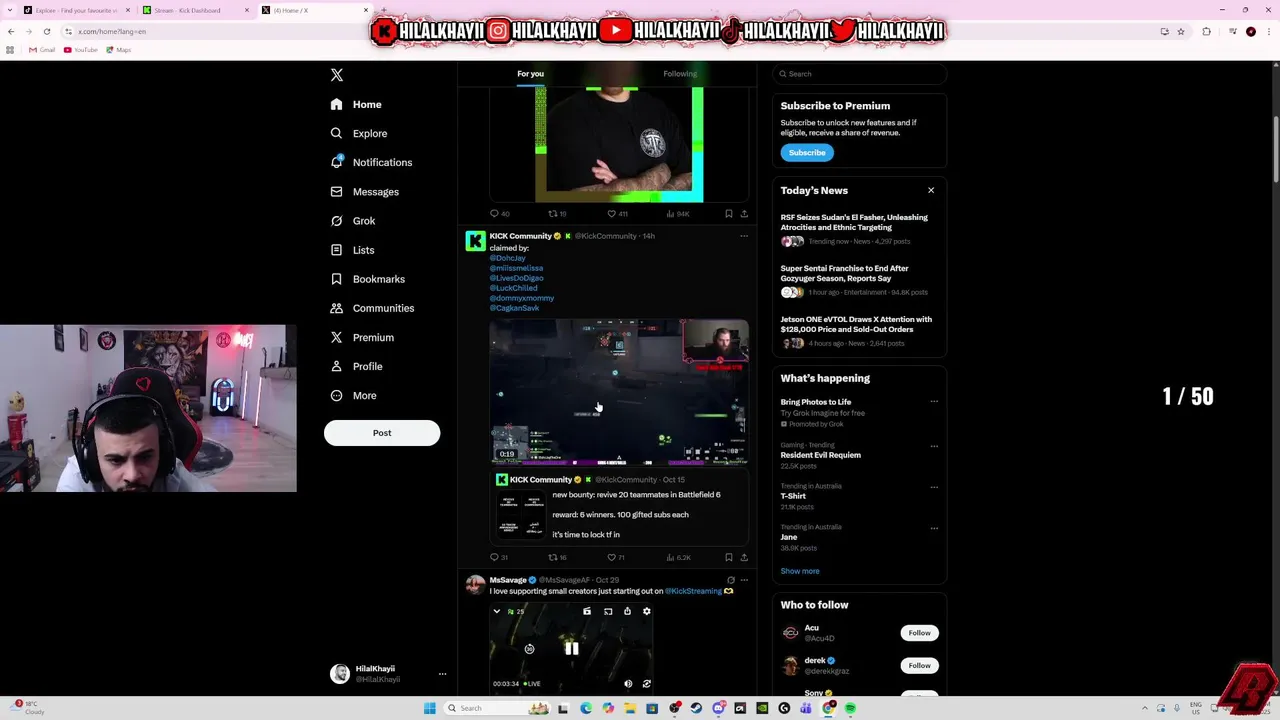The image size is (1280, 720).
Task: Open the Jane trend
Action: tap(789, 537)
